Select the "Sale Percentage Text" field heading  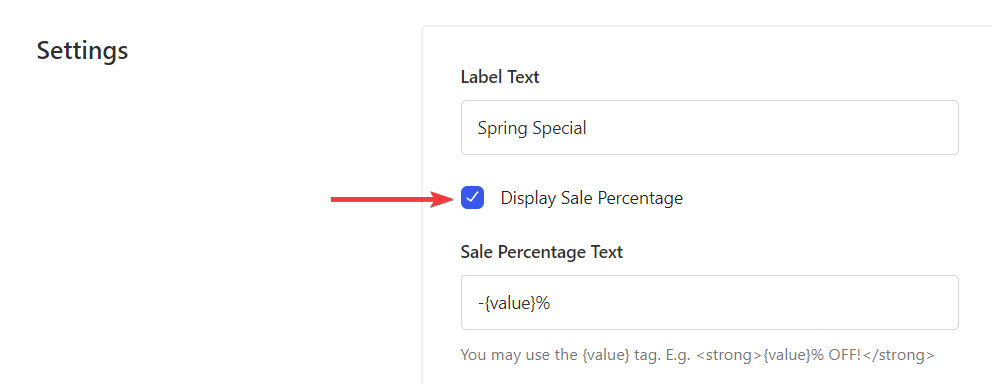[x=542, y=252]
